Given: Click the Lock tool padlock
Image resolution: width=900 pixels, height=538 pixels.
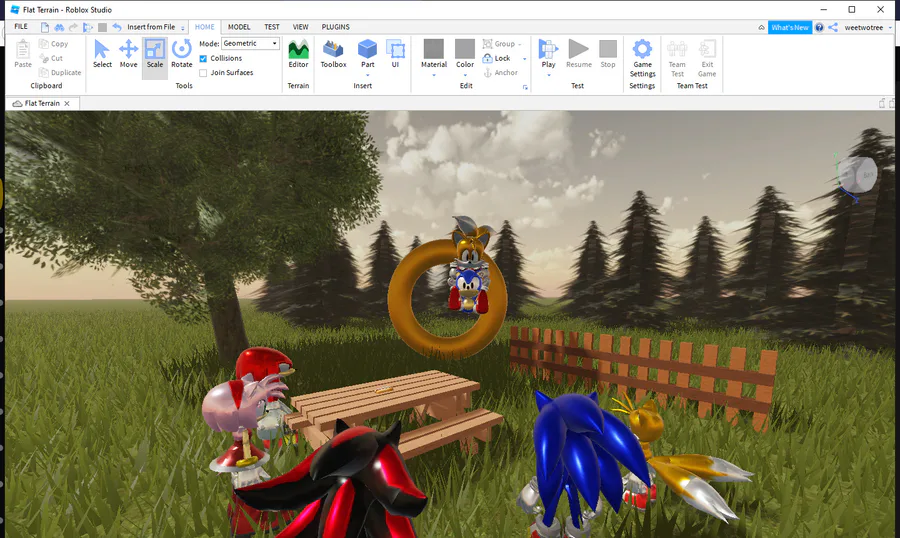Looking at the screenshot, I should pyautogui.click(x=487, y=58).
